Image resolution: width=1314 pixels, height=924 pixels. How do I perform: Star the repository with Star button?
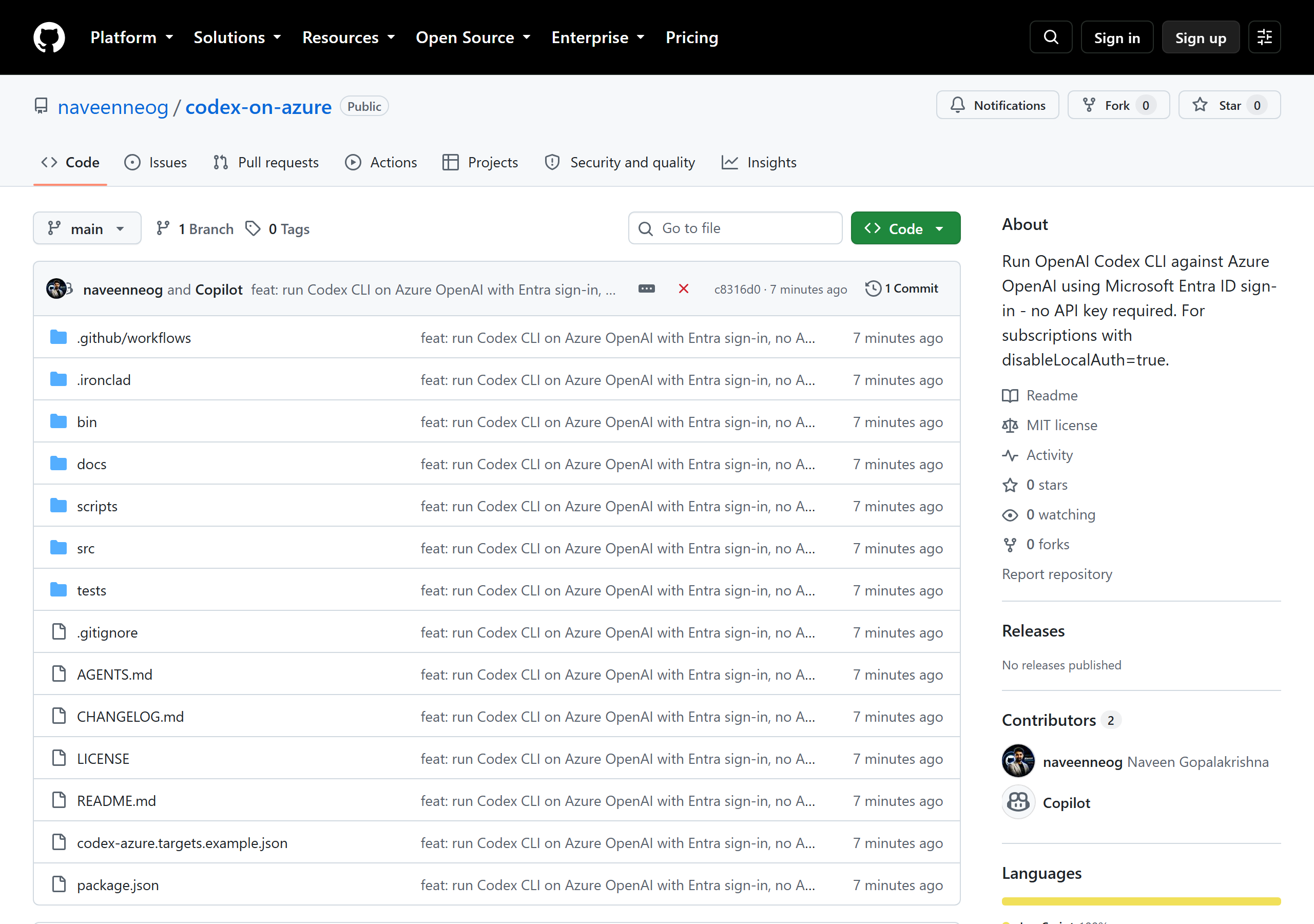pos(1229,105)
